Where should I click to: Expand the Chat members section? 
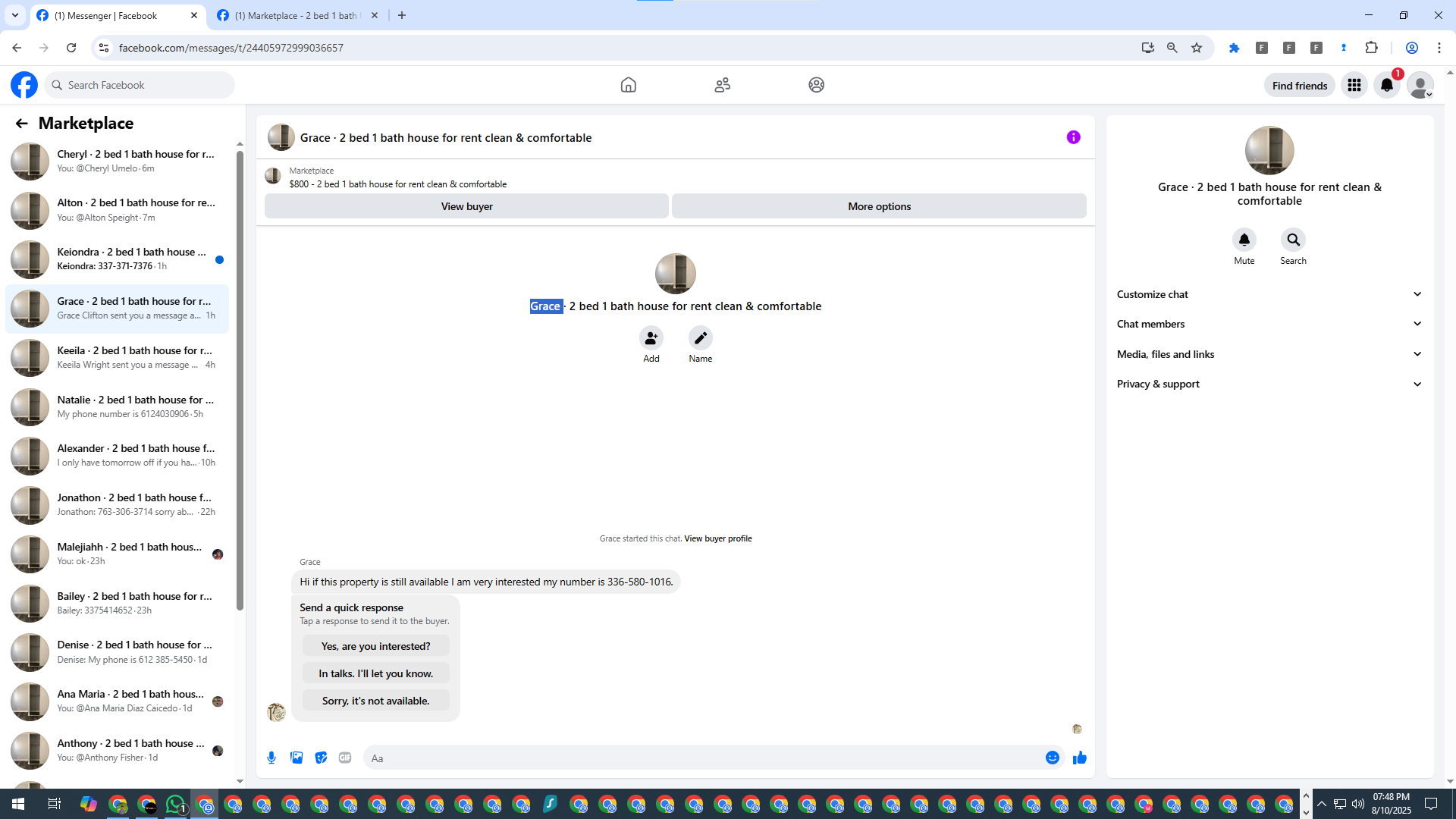tap(1269, 324)
